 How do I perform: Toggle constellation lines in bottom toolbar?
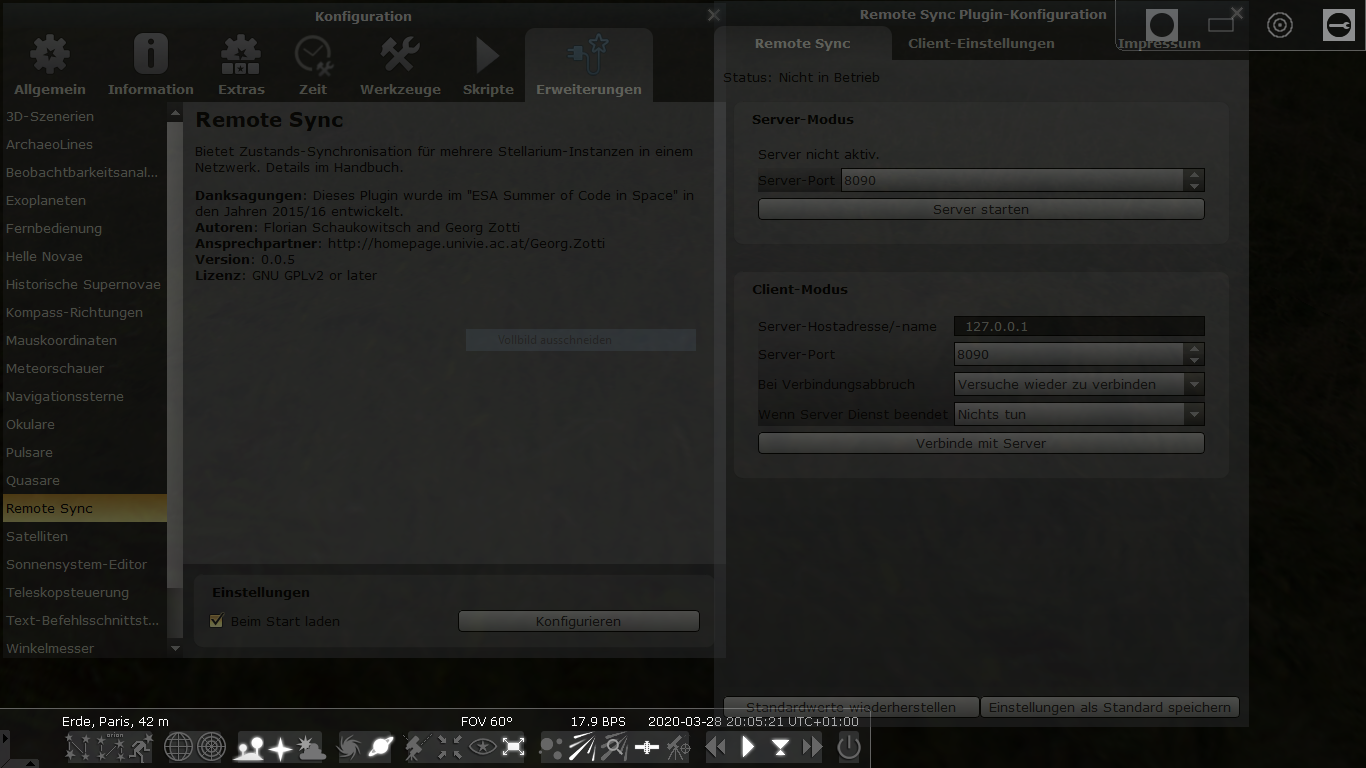click(x=79, y=747)
